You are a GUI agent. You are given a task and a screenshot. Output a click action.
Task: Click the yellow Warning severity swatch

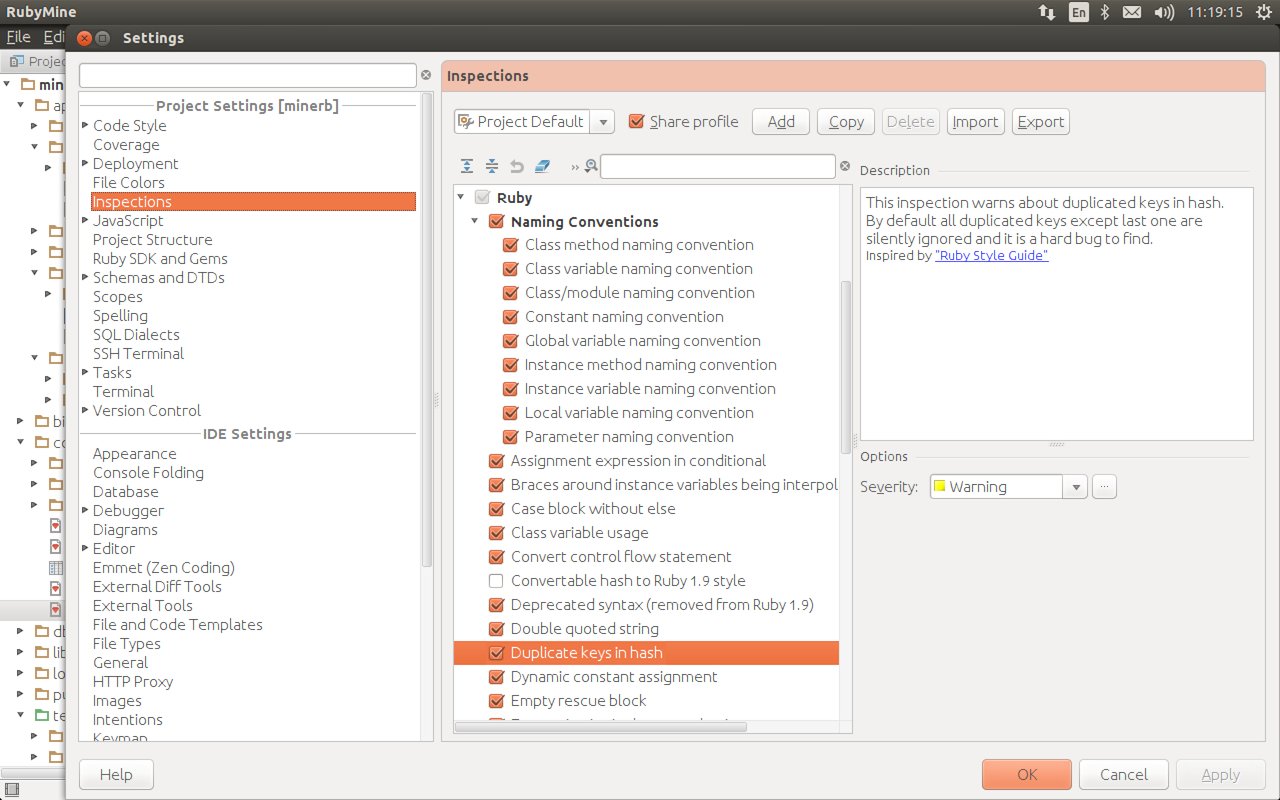click(939, 487)
